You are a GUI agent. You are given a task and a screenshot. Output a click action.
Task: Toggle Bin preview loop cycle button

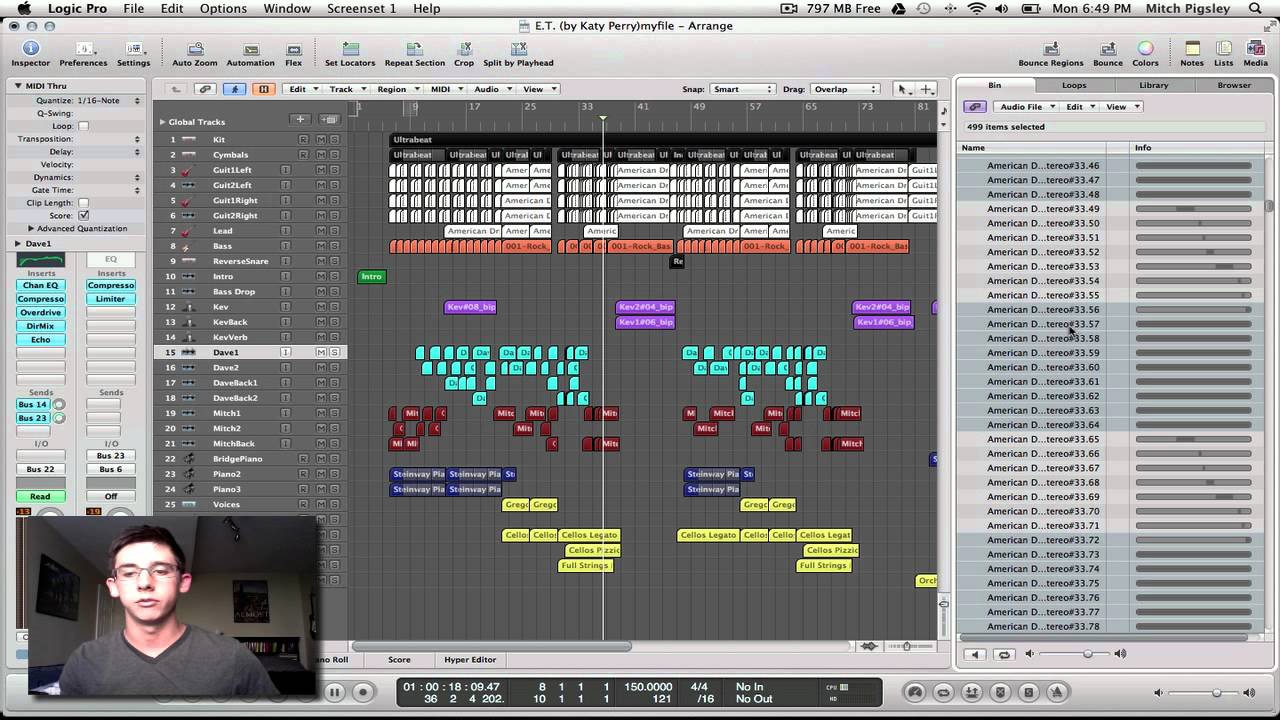(1004, 654)
